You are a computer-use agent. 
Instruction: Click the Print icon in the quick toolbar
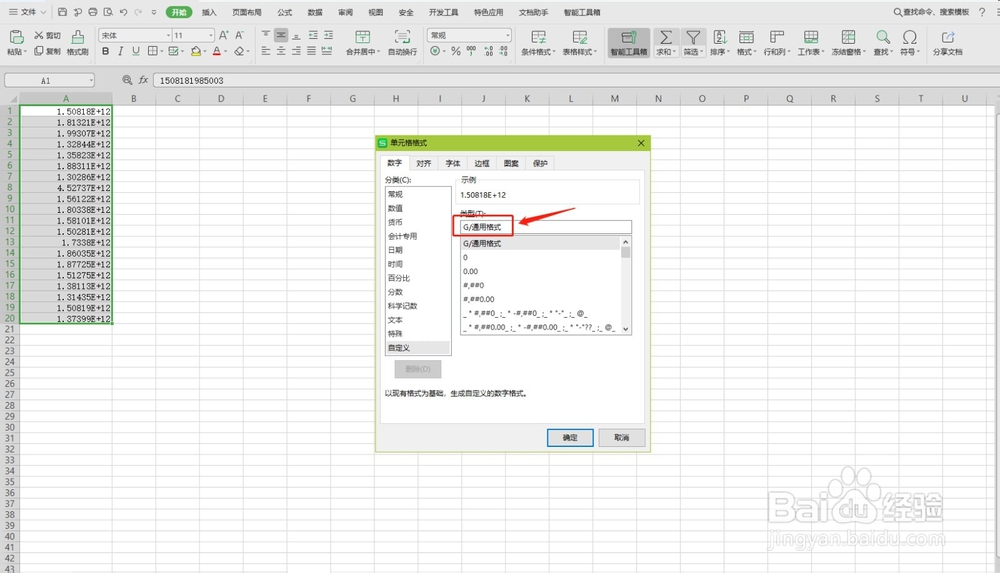click(x=93, y=11)
